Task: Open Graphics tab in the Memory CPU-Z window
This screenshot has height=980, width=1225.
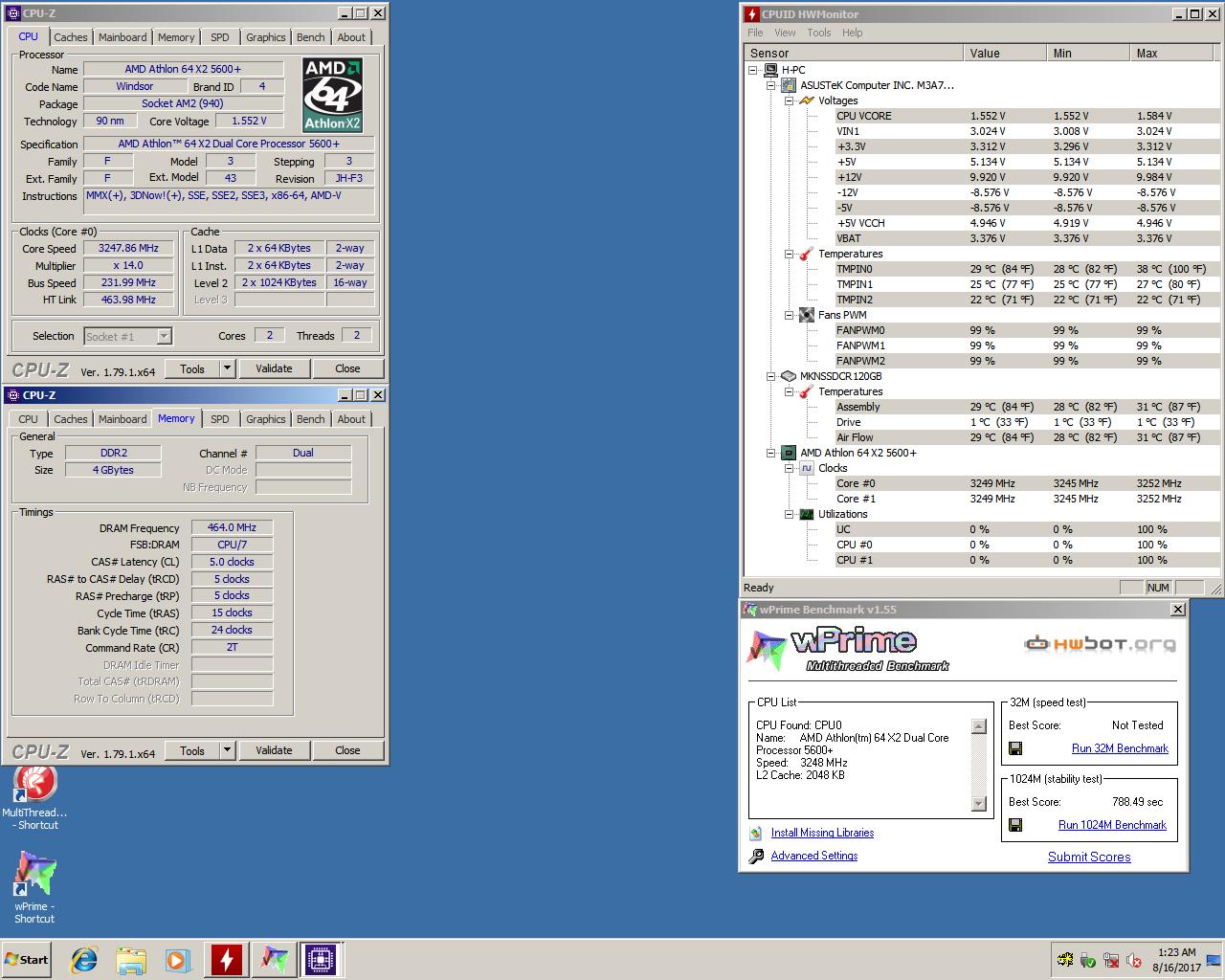Action: tap(265, 419)
